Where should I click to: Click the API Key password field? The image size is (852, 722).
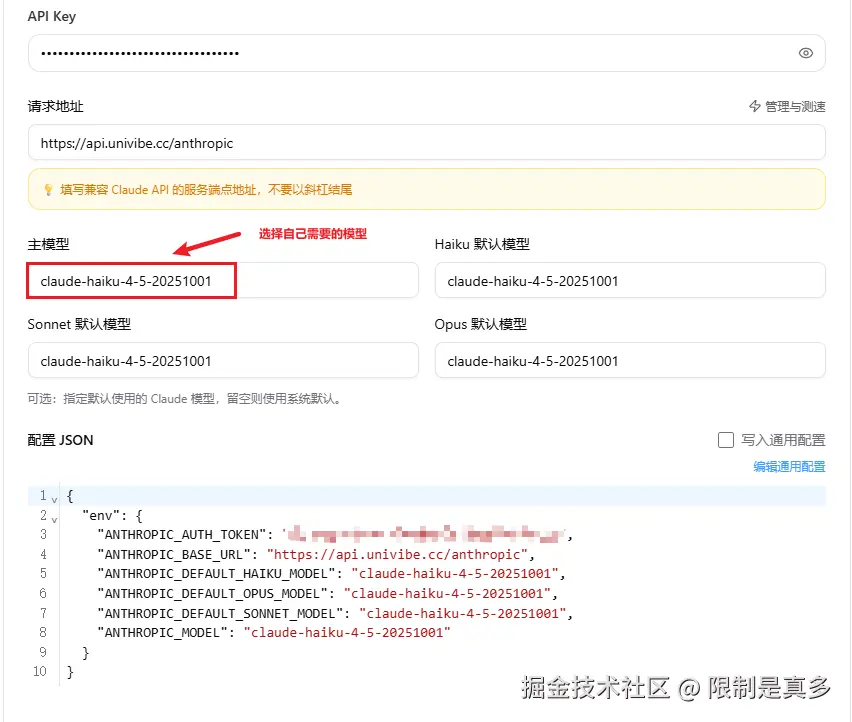pos(427,53)
